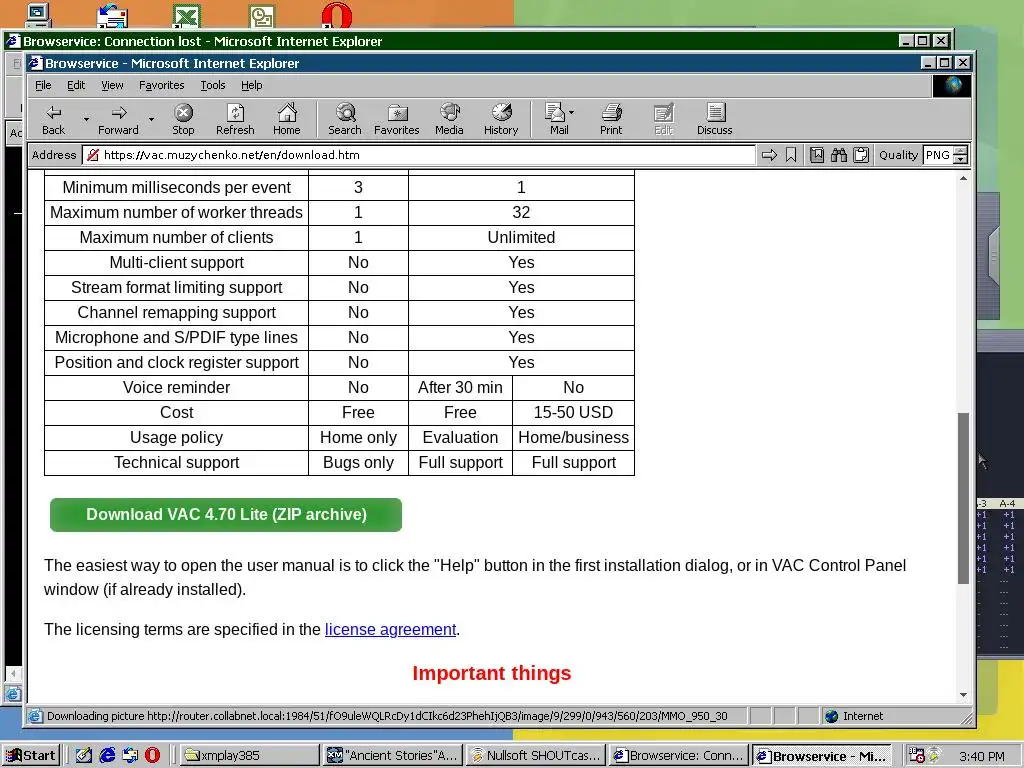Click the Quality PNG value field
The height and width of the screenshot is (768, 1024).
(938, 155)
